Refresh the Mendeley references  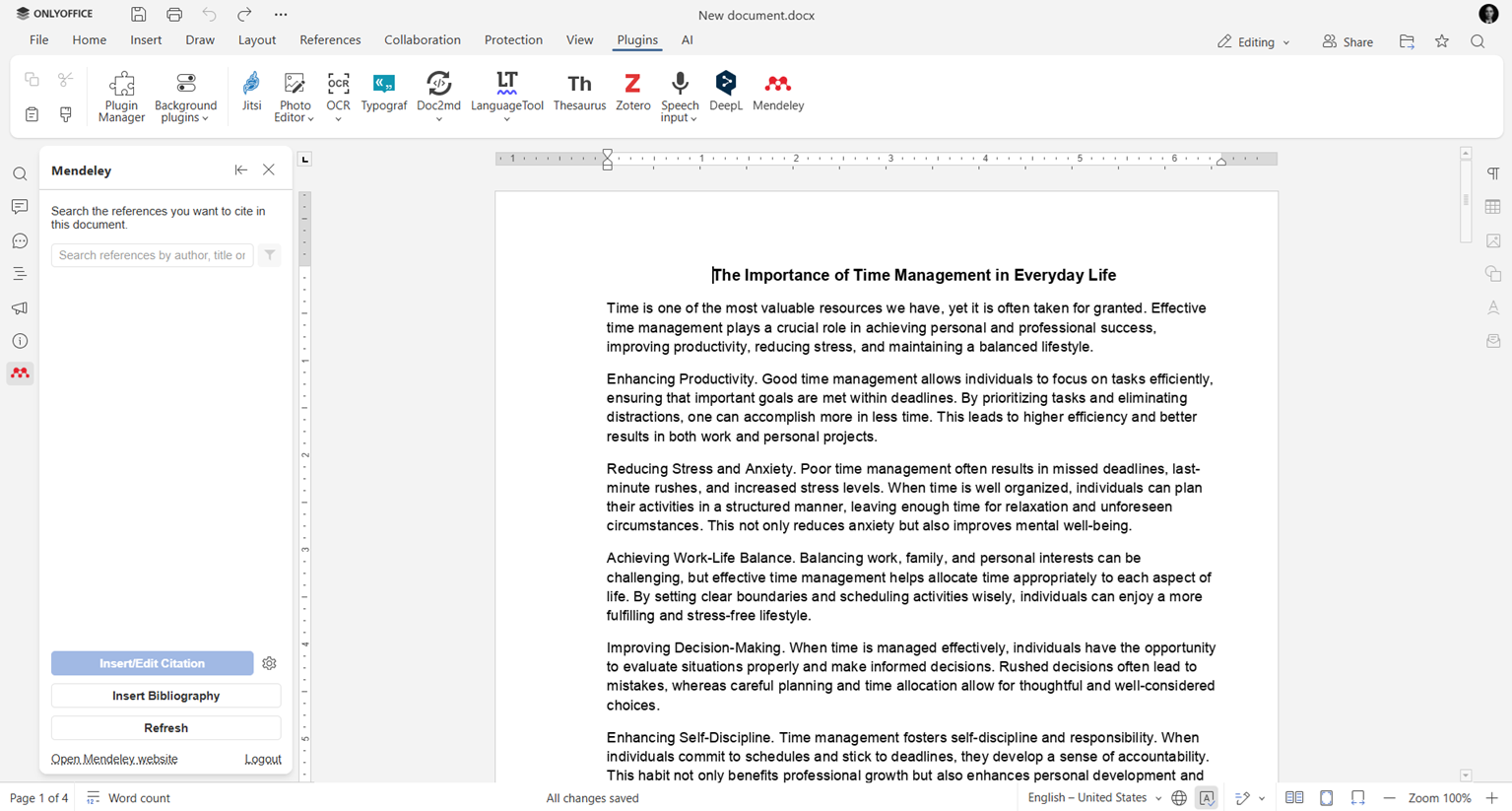click(x=165, y=728)
